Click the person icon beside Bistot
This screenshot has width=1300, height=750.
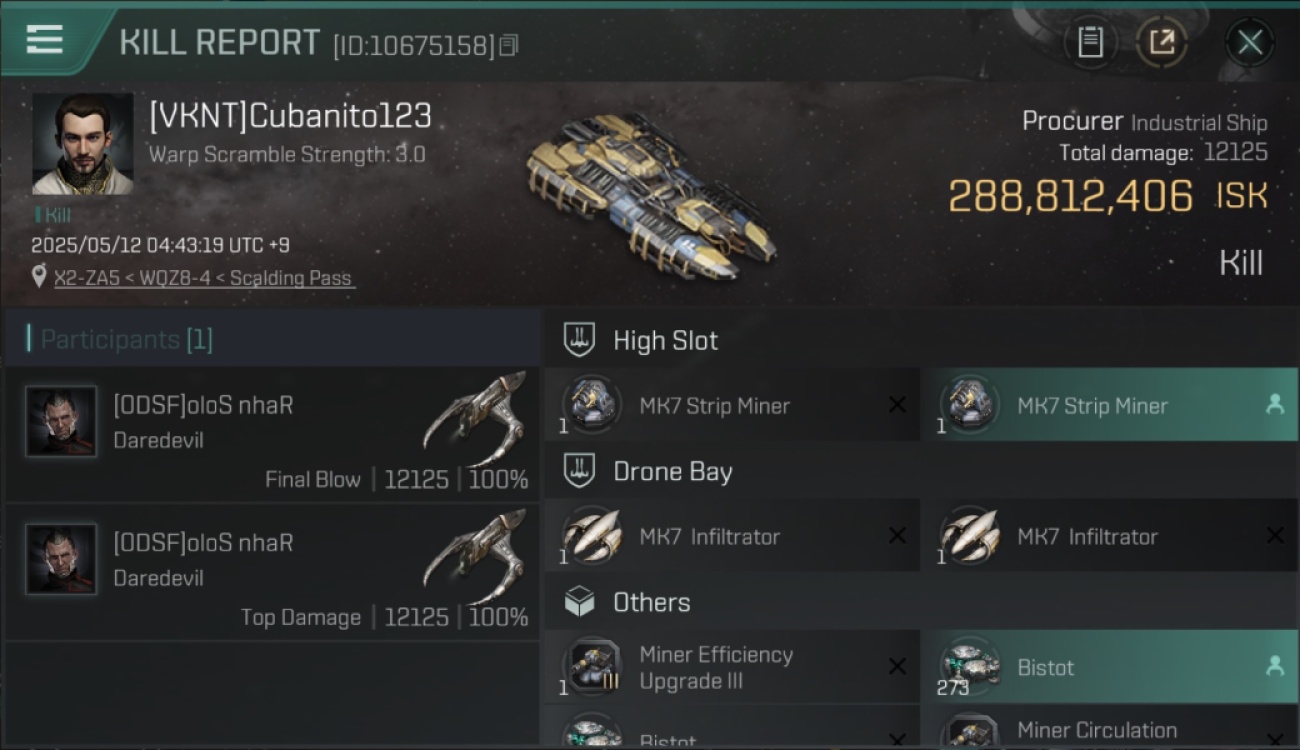[x=1275, y=665]
